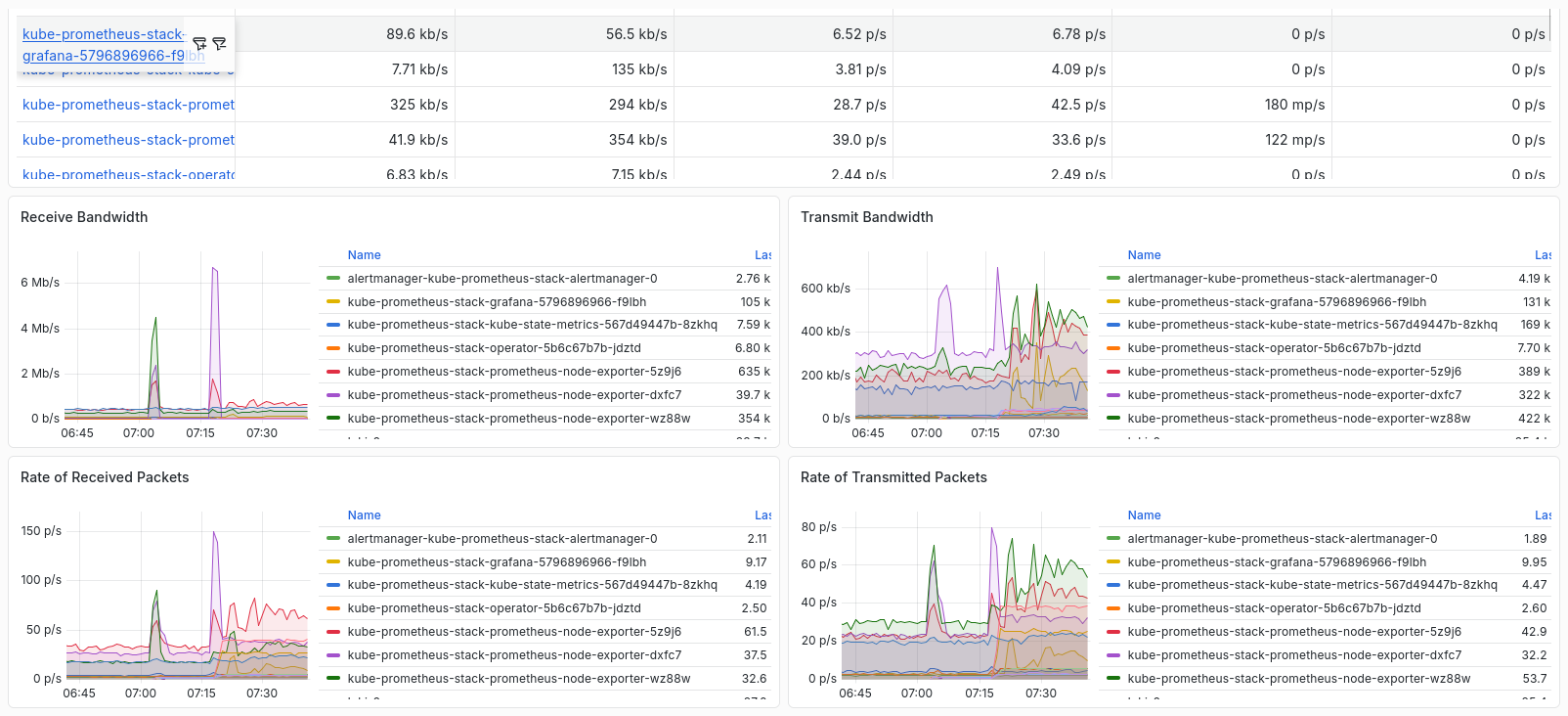Toggle kube-state-metrics series in Transmit Bandwidth legend
This screenshot has height=716, width=1568.
tap(1312, 325)
